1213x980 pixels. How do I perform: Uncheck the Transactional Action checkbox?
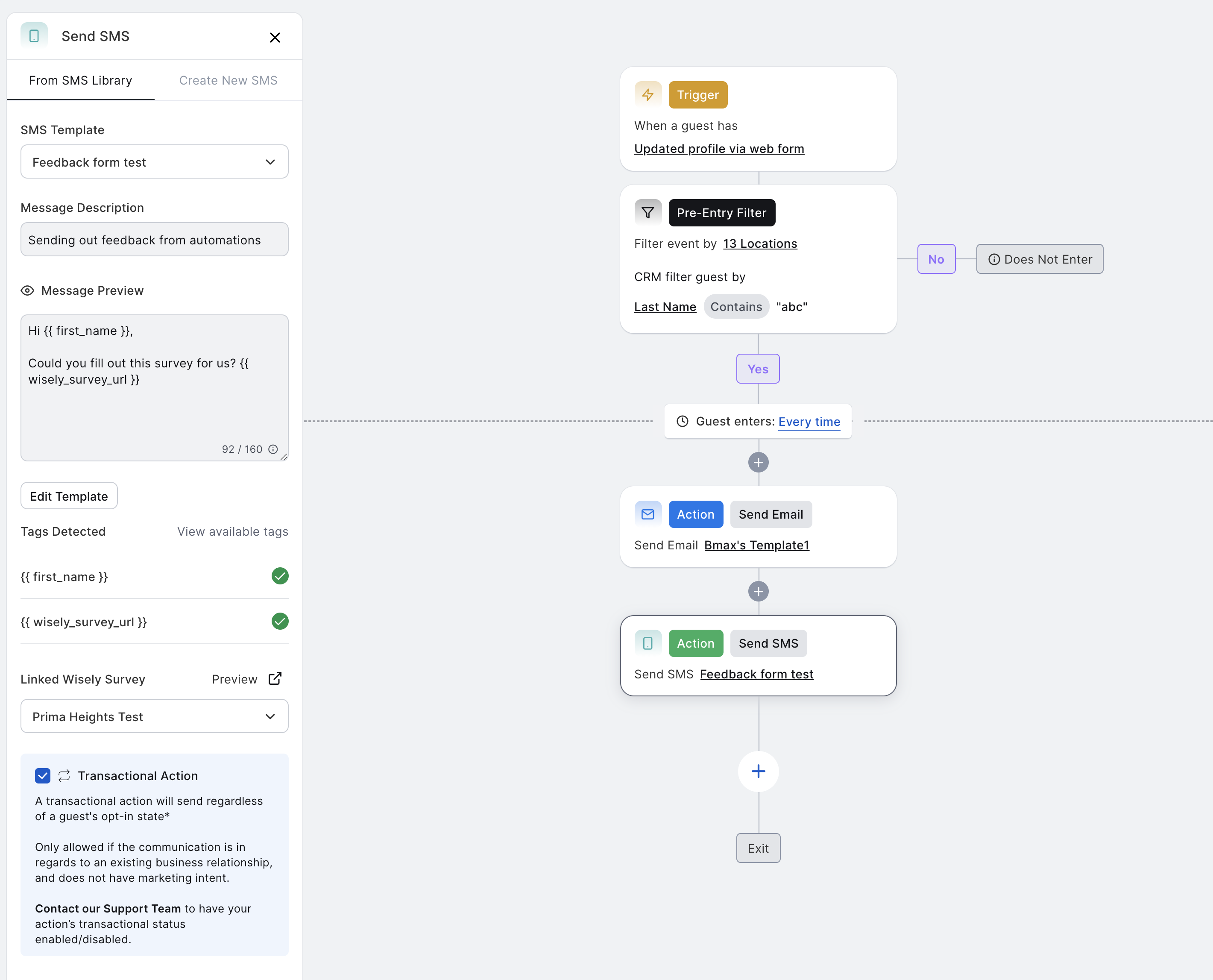click(x=43, y=776)
